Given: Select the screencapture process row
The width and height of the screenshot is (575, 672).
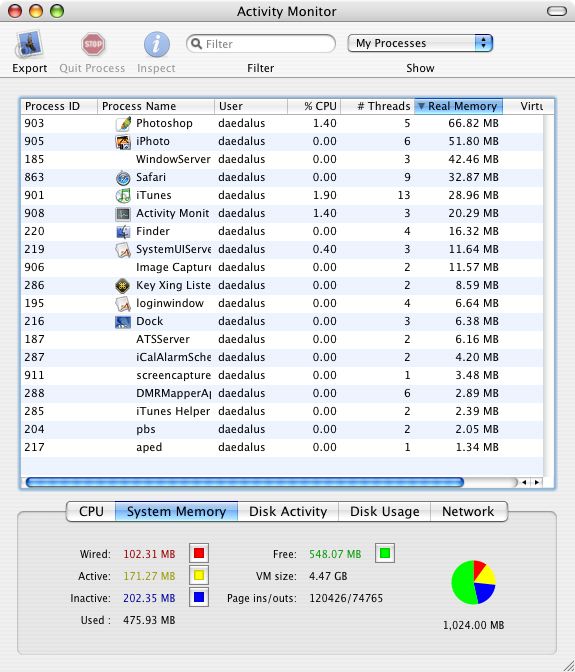Looking at the screenshot, I should point(282,375).
